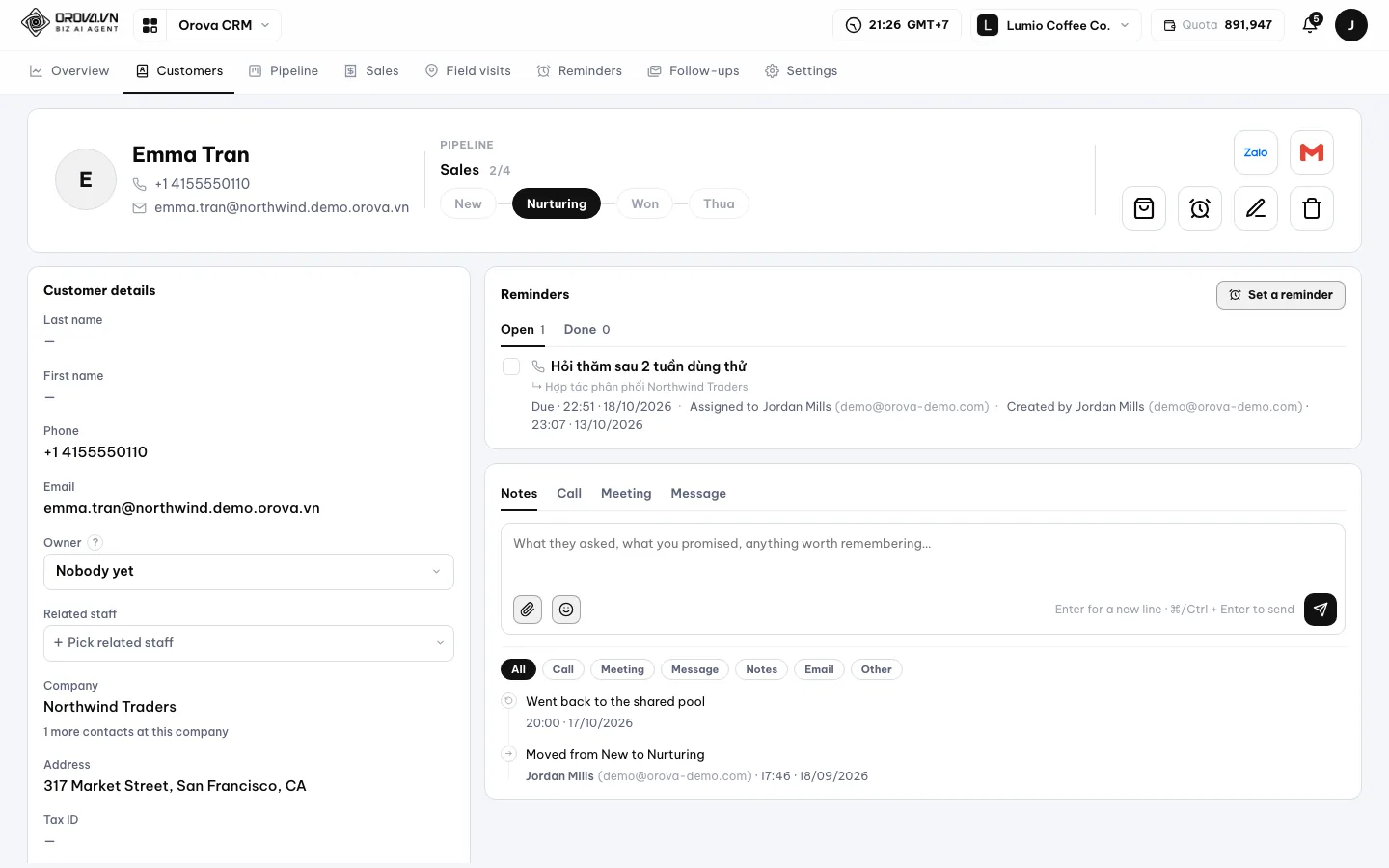The width and height of the screenshot is (1389, 868).
Task: Open the Orova CRM app switcher dropdown
Action: pyautogui.click(x=225, y=25)
